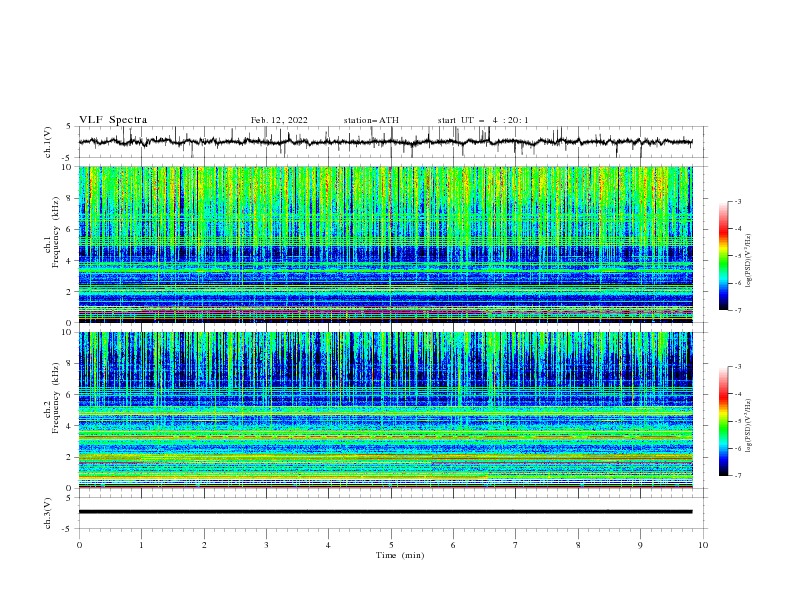Click time axis tick label "5"
Screen dimensions: 792x612
(391, 545)
